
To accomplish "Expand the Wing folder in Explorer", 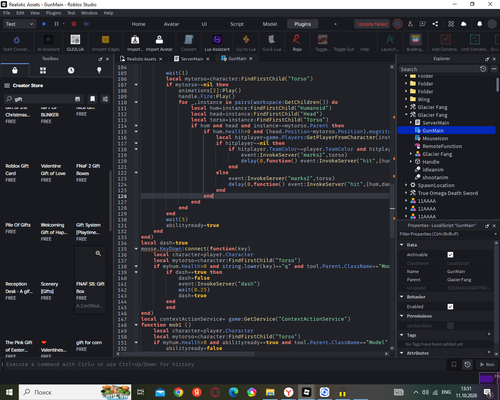I will (406, 99).
